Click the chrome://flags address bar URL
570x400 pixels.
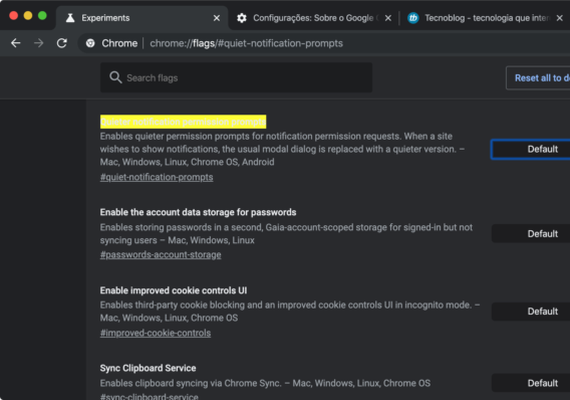[x=246, y=43]
